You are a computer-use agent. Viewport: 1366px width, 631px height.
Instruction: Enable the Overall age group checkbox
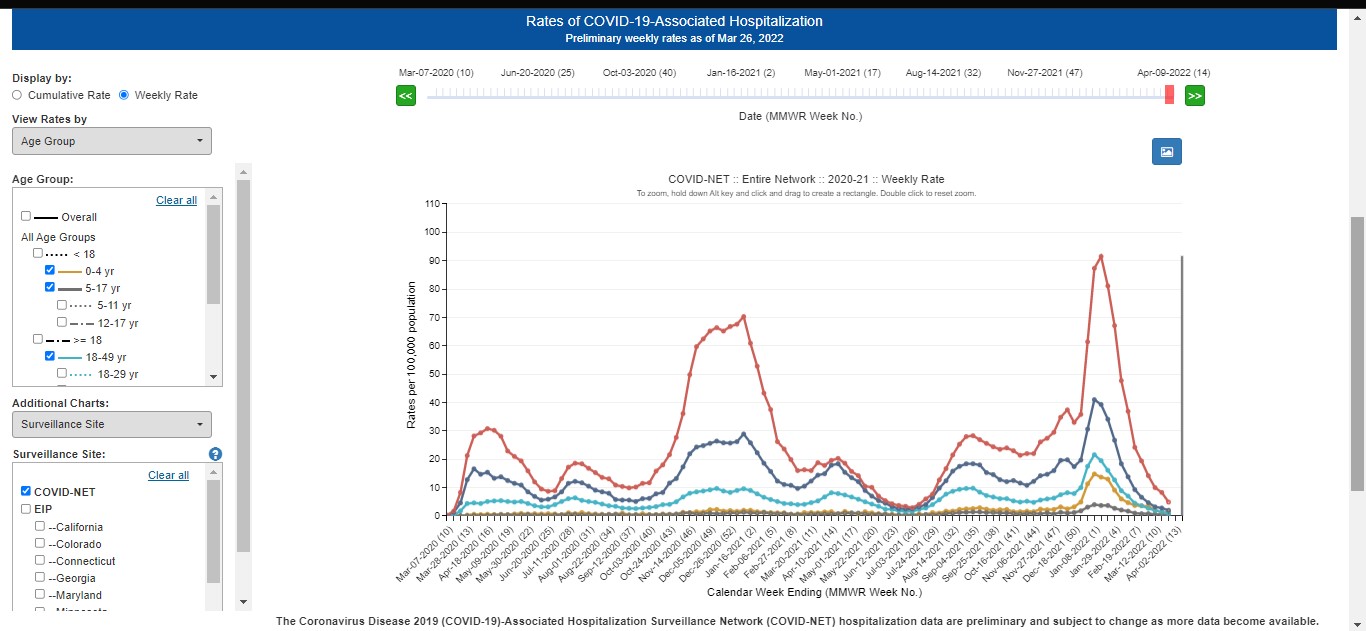point(26,216)
